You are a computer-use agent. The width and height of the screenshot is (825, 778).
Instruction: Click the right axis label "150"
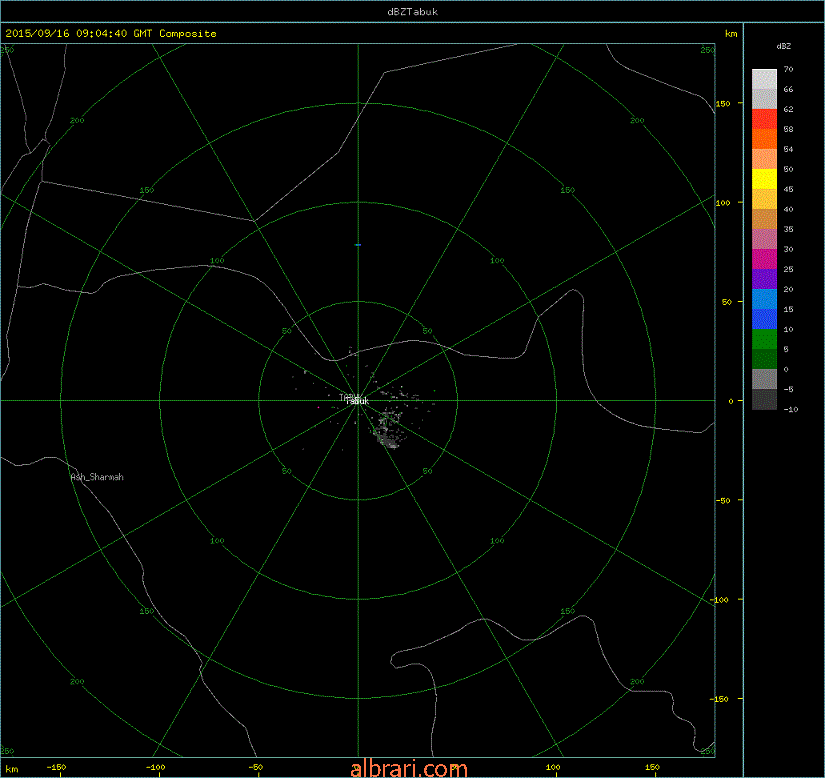point(723,104)
